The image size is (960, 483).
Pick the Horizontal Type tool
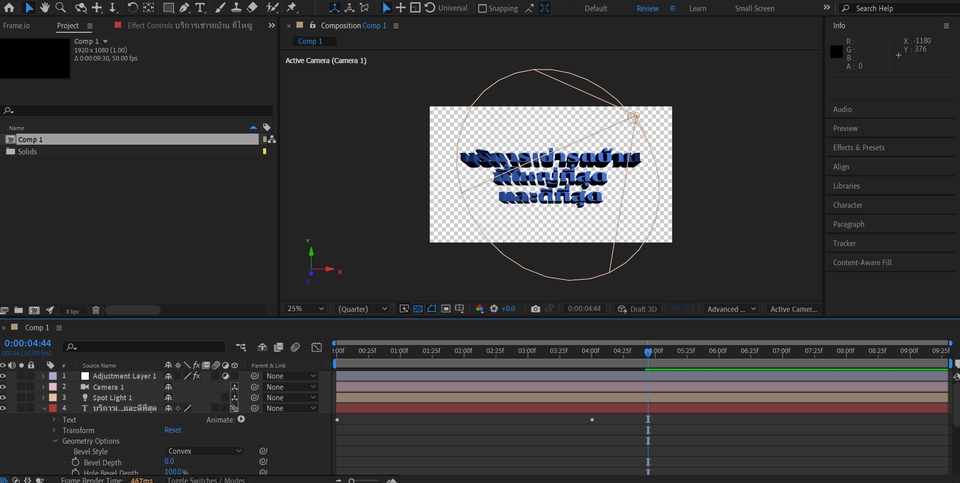point(201,8)
